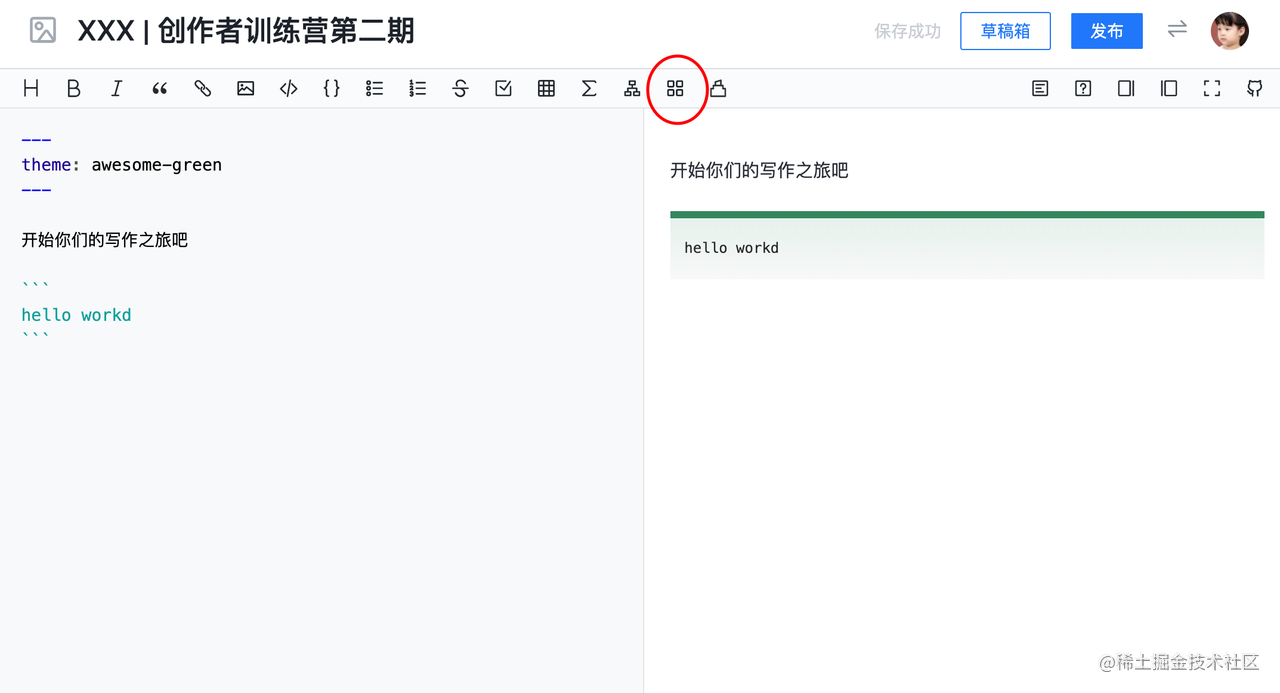Image resolution: width=1280 pixels, height=693 pixels.
Task: Show the table of contents
Action: coord(1041,89)
